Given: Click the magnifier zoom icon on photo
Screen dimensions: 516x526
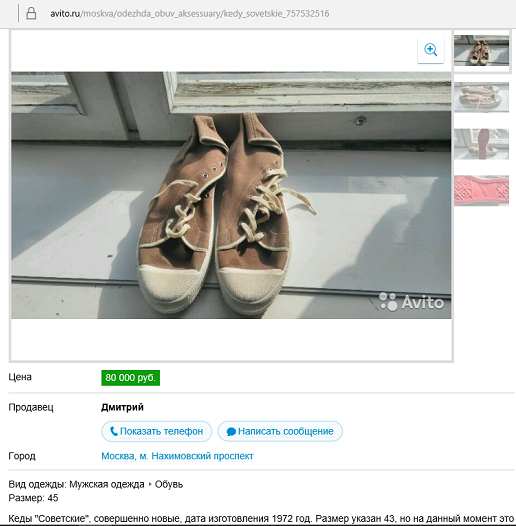Looking at the screenshot, I should [x=430, y=50].
